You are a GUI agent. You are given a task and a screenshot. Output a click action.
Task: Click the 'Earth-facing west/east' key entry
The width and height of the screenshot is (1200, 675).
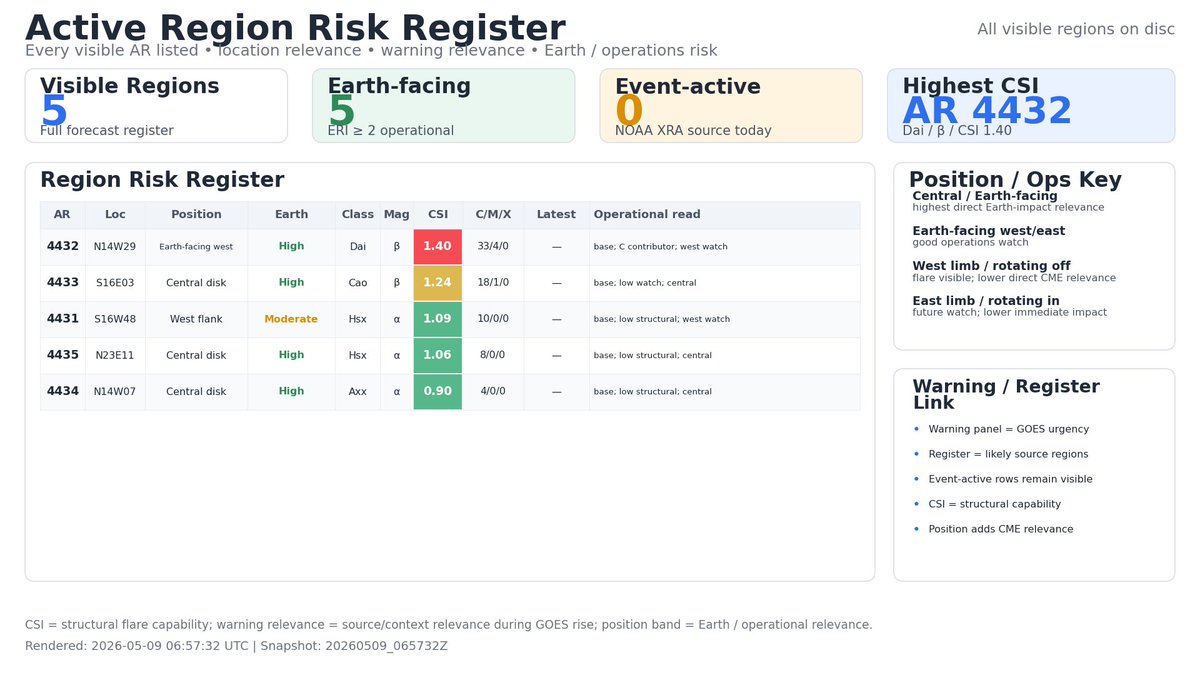pyautogui.click(x=988, y=236)
